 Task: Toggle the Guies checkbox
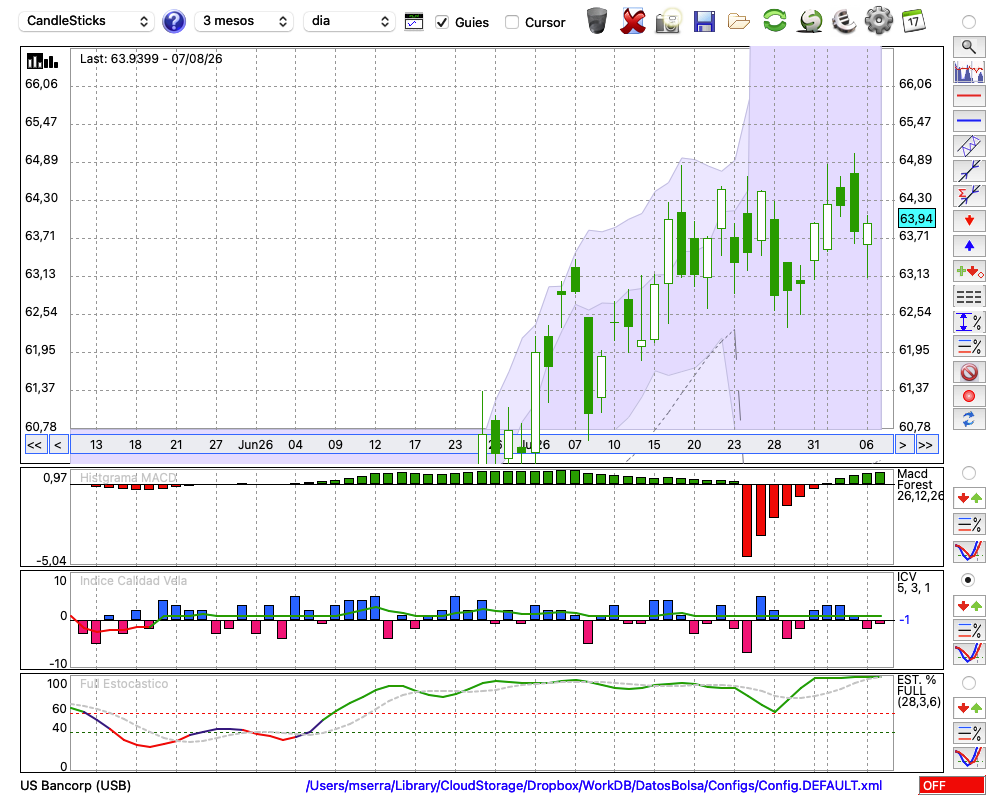coord(441,22)
